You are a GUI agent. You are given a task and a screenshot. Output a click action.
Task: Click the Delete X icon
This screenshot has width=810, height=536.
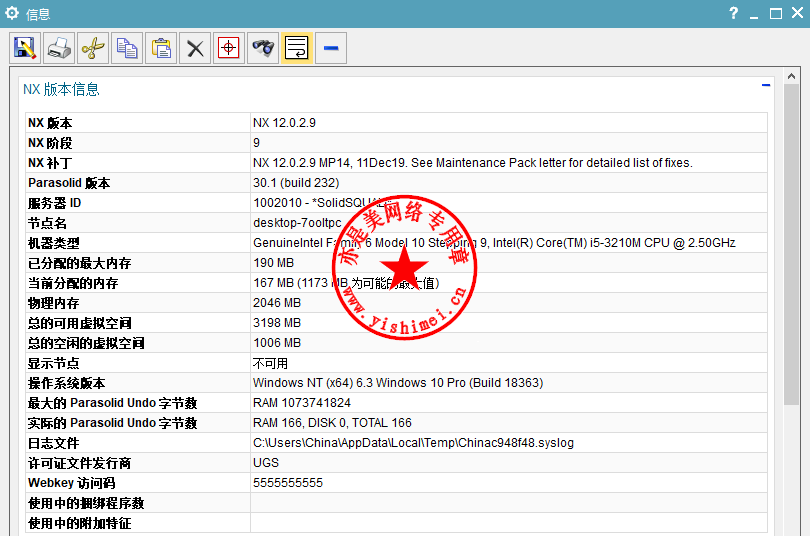195,49
